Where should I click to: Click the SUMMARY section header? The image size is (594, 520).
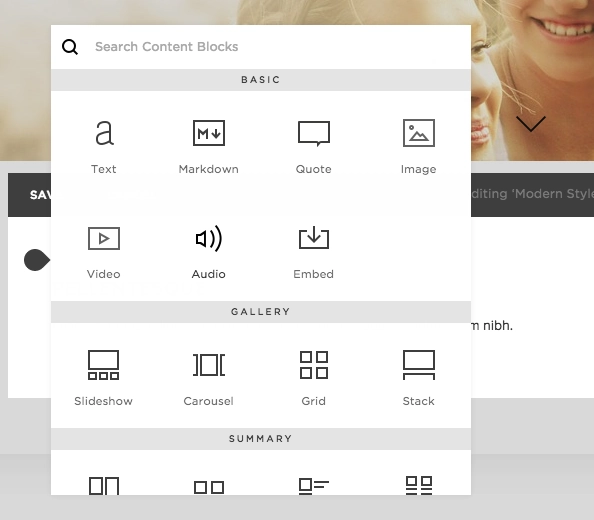(x=261, y=439)
